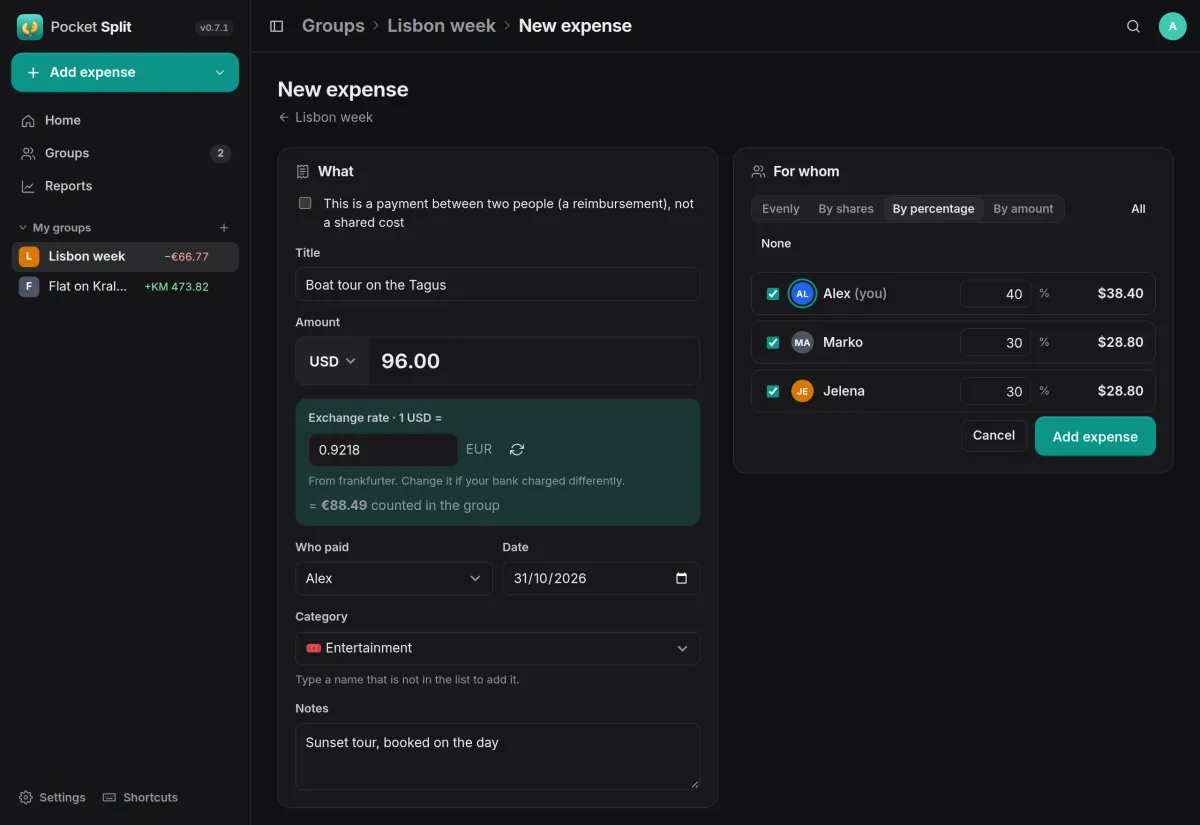Click Jelena's JE avatar
The height and width of the screenshot is (825, 1200).
[802, 391]
